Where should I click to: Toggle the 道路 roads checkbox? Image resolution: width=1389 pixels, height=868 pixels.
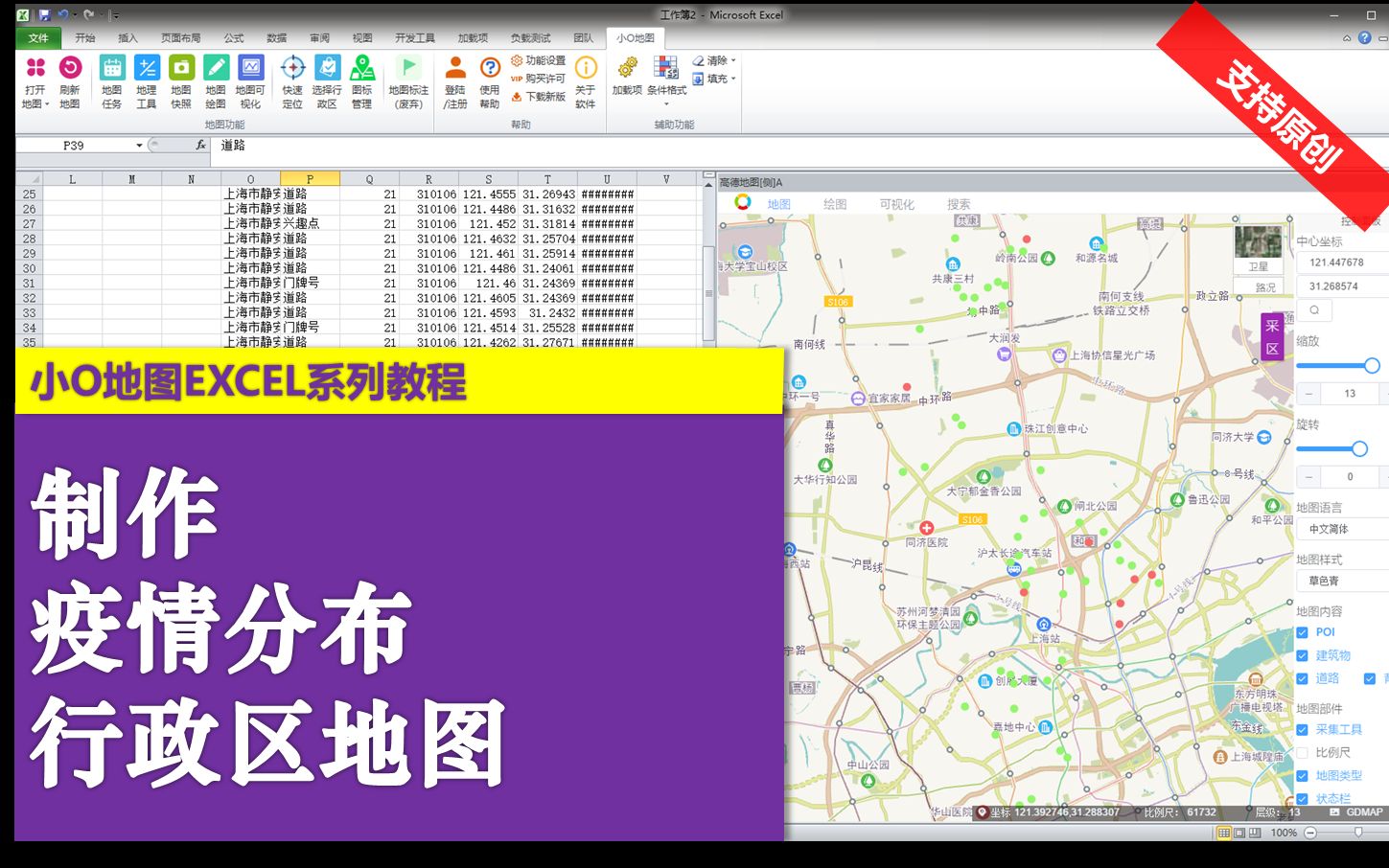click(1302, 678)
